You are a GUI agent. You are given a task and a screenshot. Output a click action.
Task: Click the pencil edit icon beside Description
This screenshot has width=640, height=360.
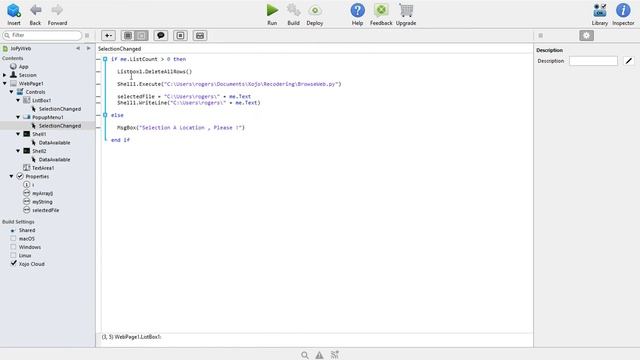click(x=629, y=61)
